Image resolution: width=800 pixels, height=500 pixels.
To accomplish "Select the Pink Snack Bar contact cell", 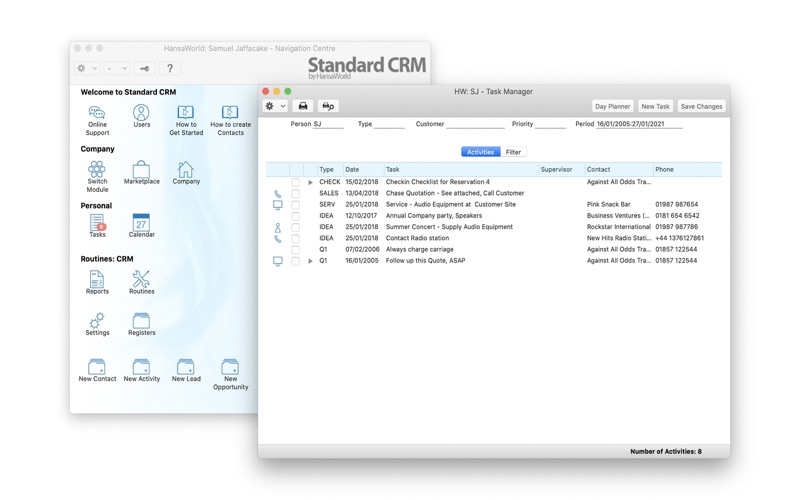I will pyautogui.click(x=608, y=205).
